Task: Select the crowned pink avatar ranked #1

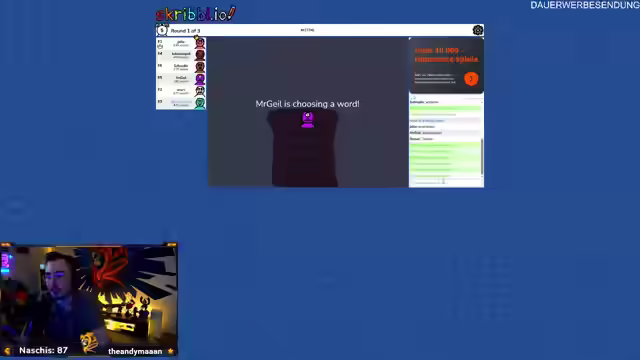Action: point(200,43)
